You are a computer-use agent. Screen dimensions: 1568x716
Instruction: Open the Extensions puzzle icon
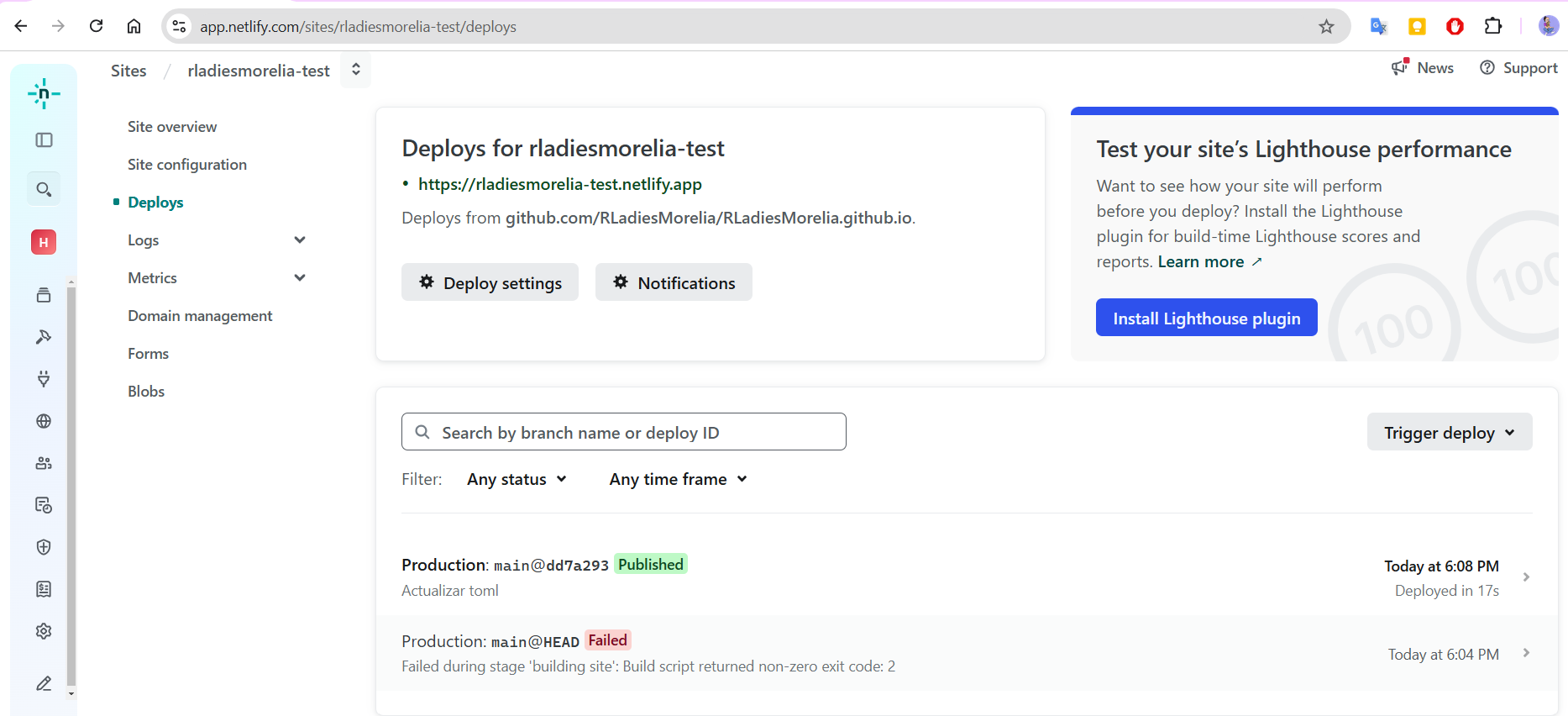[1493, 26]
